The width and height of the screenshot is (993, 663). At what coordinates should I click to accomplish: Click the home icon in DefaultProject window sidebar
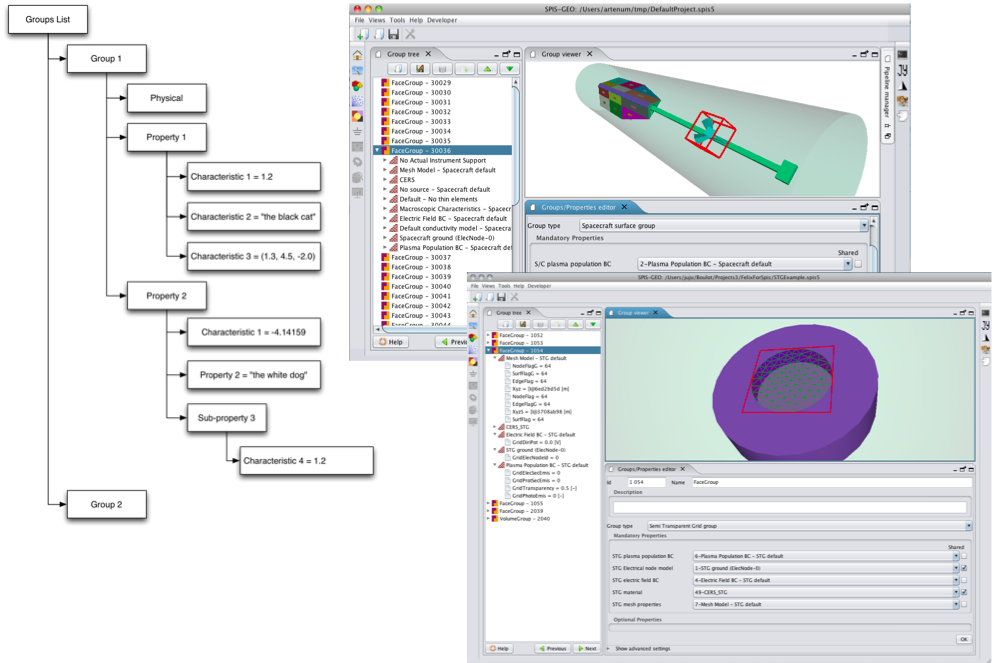(358, 56)
